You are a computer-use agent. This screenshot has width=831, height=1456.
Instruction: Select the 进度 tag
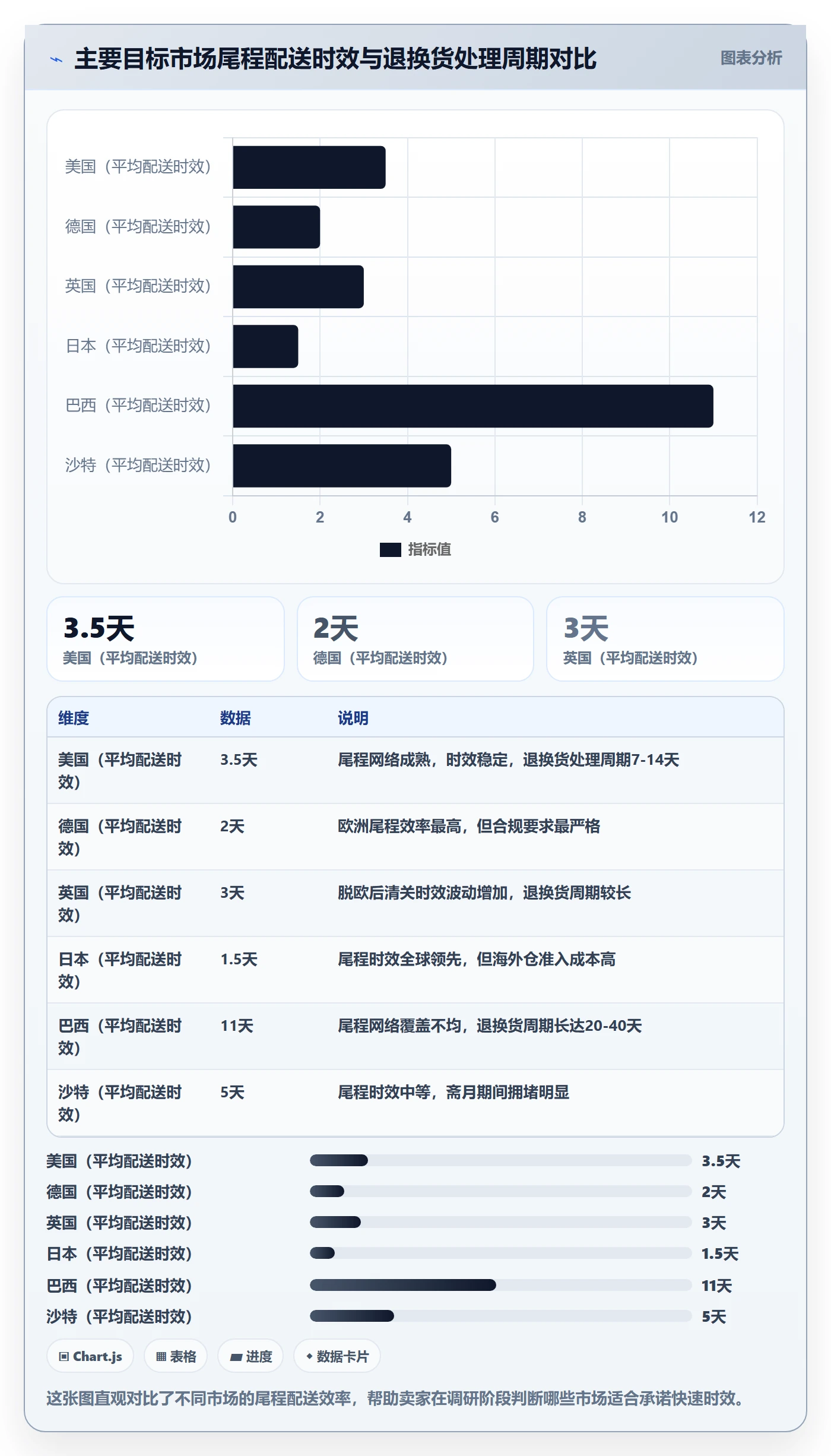250,1356
